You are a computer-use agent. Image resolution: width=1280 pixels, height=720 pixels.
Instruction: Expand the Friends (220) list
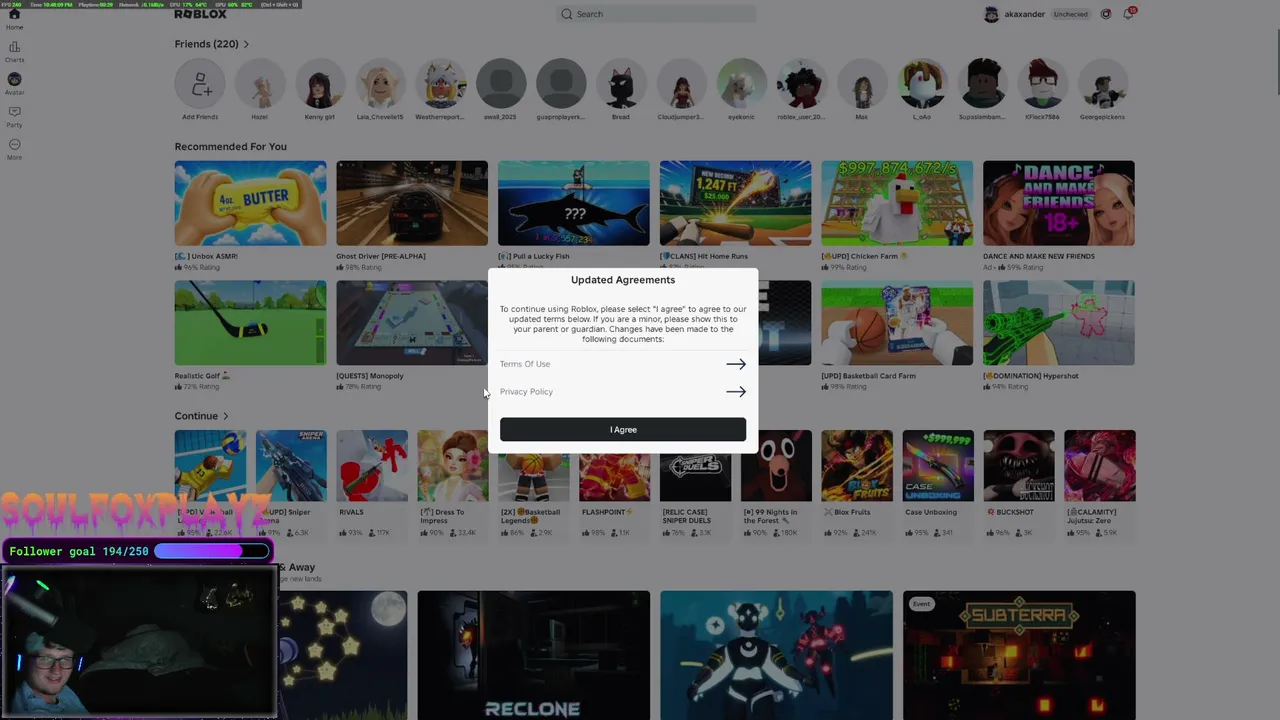[x=212, y=44]
